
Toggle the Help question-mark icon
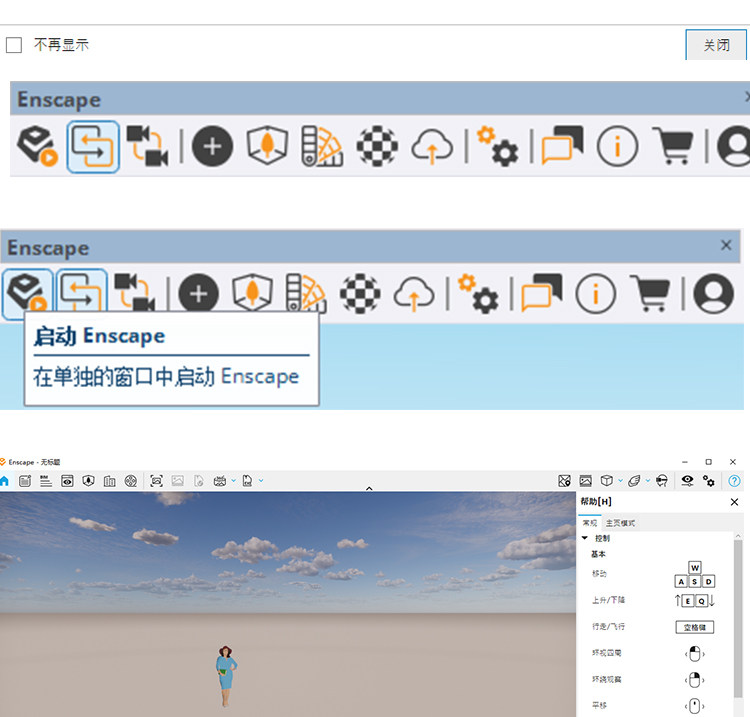[x=734, y=481]
